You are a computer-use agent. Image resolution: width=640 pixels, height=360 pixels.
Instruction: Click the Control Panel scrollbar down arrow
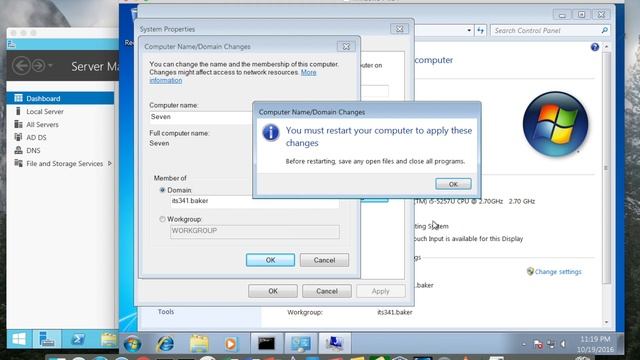pyautogui.click(x=607, y=322)
